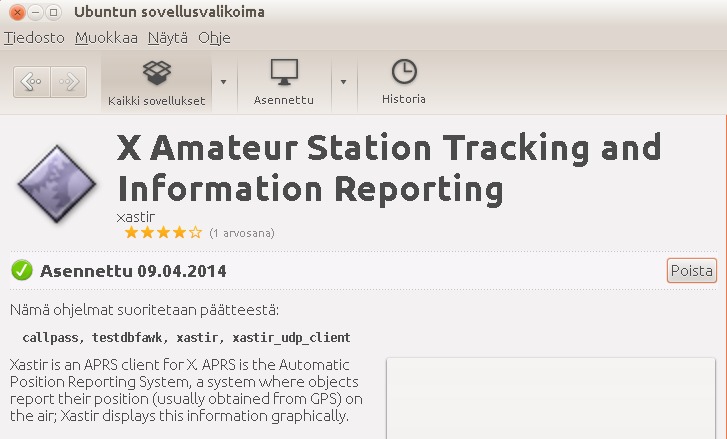Image resolution: width=727 pixels, height=439 pixels.
Task: Open the Ohje menu
Action: tap(214, 38)
